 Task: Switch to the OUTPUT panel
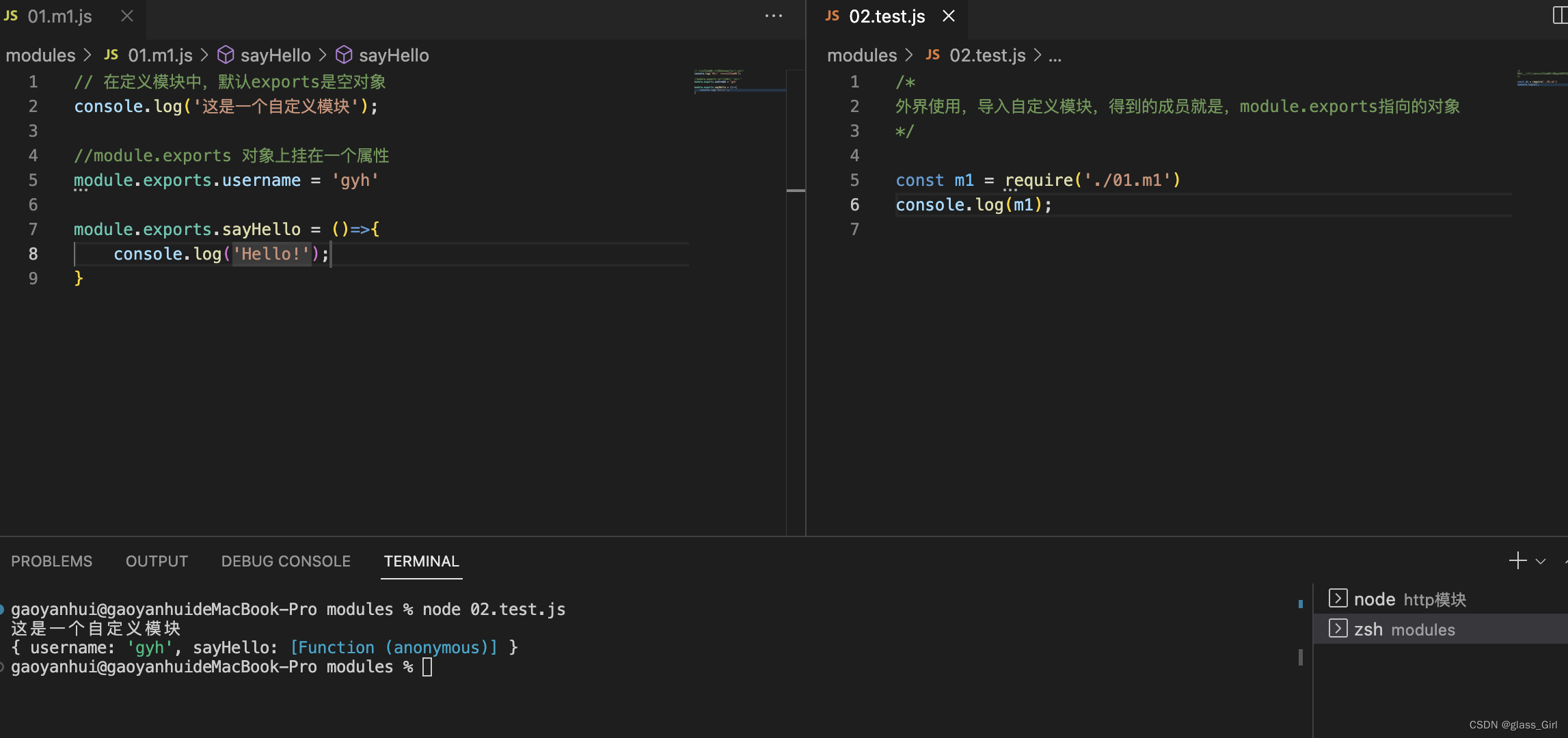[156, 560]
